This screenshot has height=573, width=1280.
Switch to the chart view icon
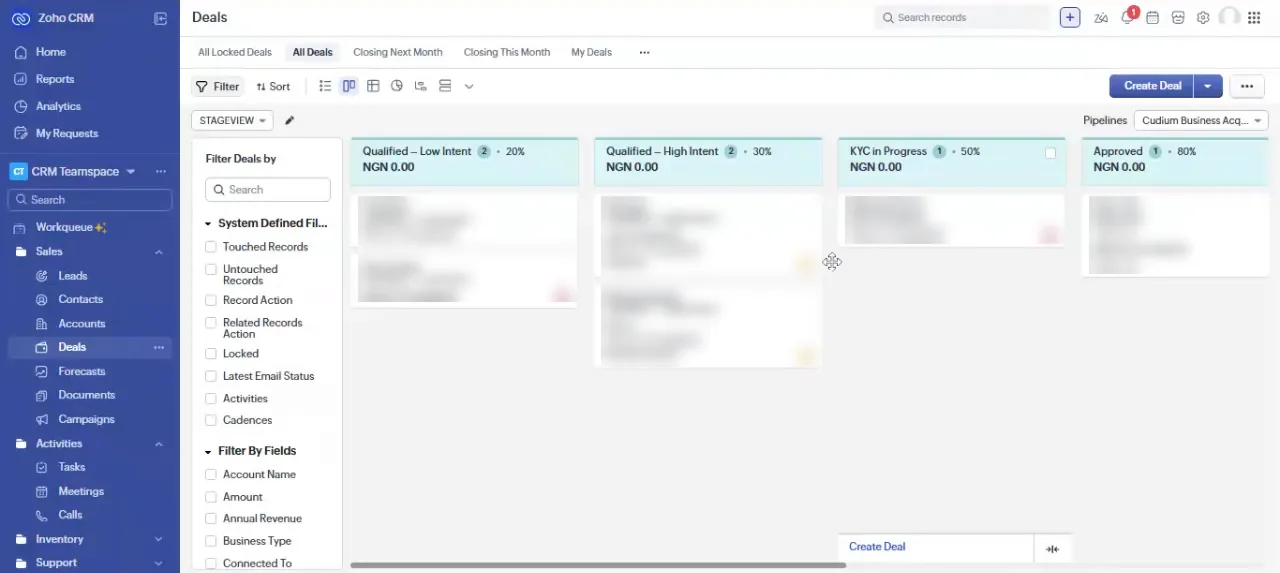(397, 86)
